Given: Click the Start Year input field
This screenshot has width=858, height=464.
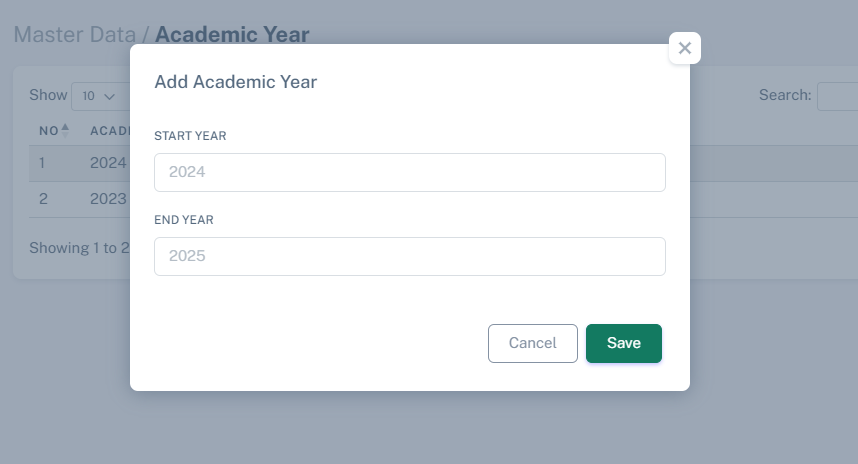Looking at the screenshot, I should coord(409,172).
